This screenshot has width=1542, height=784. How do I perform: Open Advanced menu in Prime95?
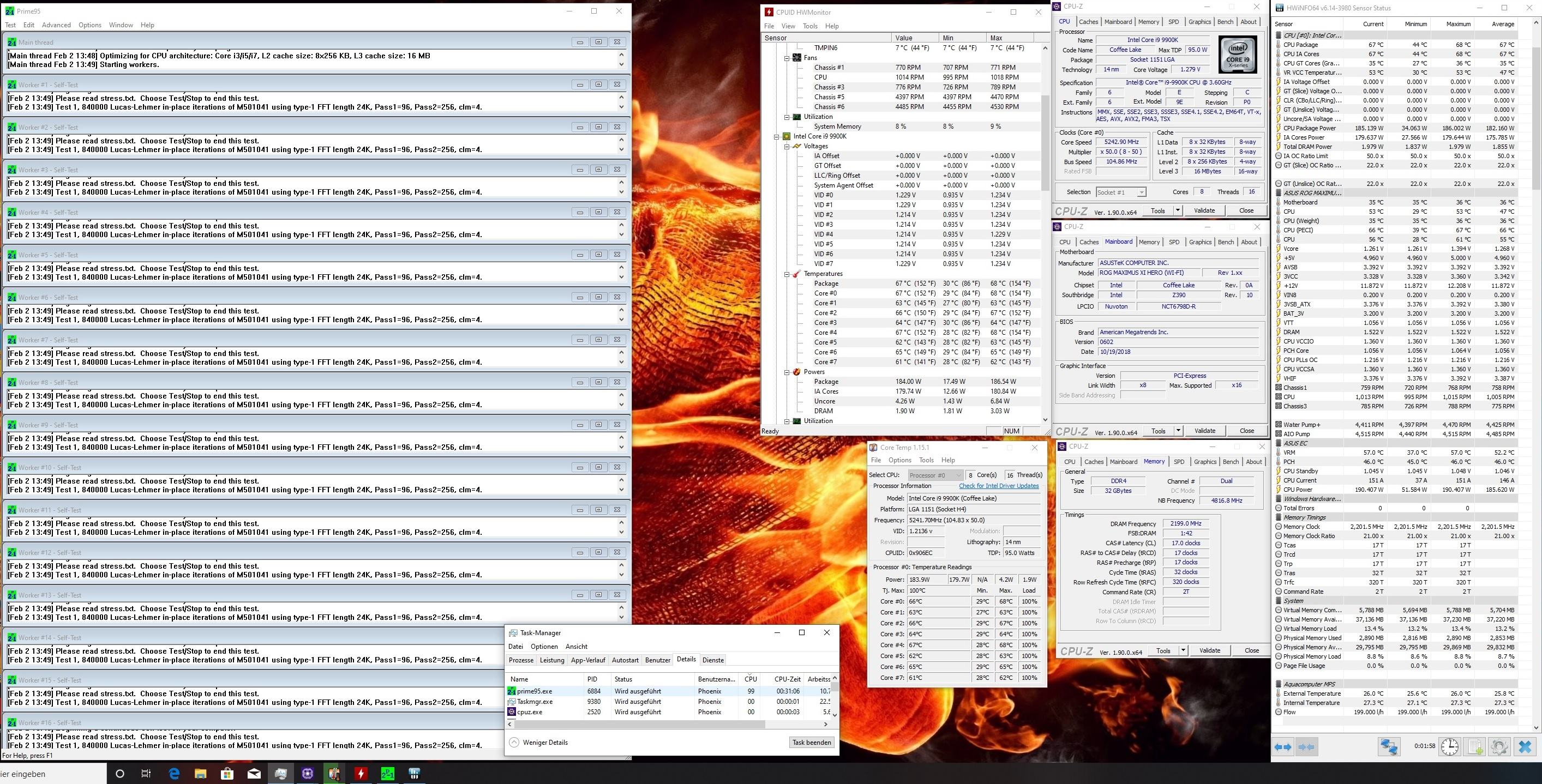(x=56, y=25)
